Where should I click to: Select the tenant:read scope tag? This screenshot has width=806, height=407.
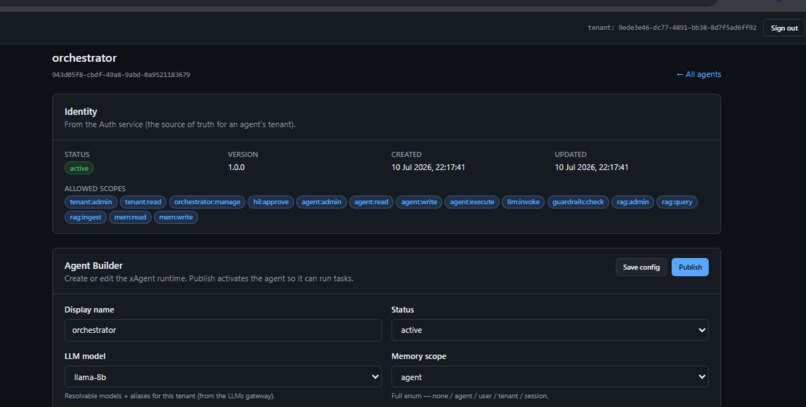pyautogui.click(x=143, y=202)
